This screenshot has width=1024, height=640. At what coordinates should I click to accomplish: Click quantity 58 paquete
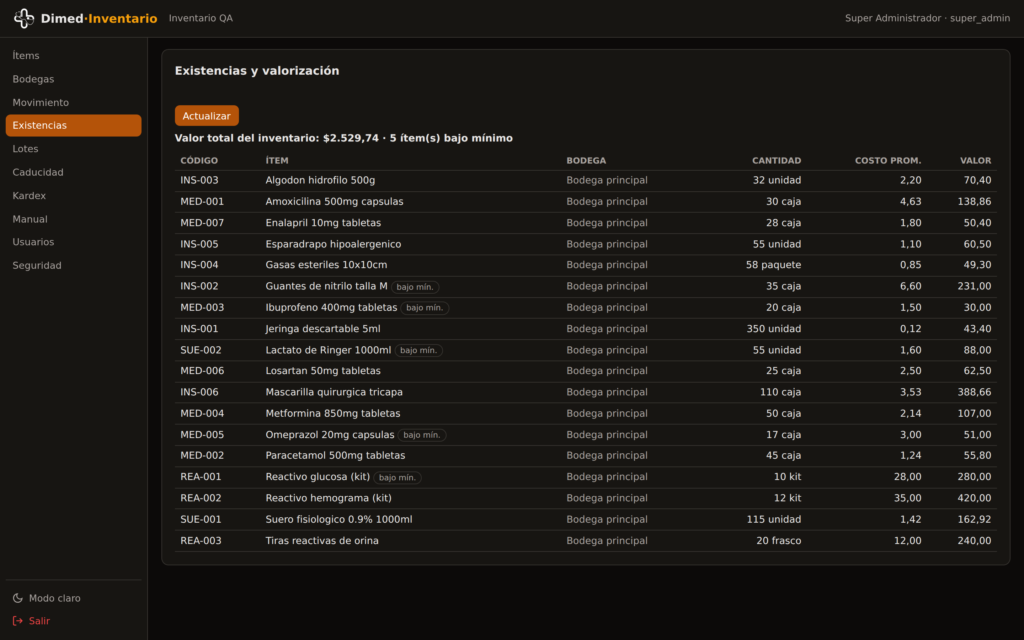pos(773,265)
